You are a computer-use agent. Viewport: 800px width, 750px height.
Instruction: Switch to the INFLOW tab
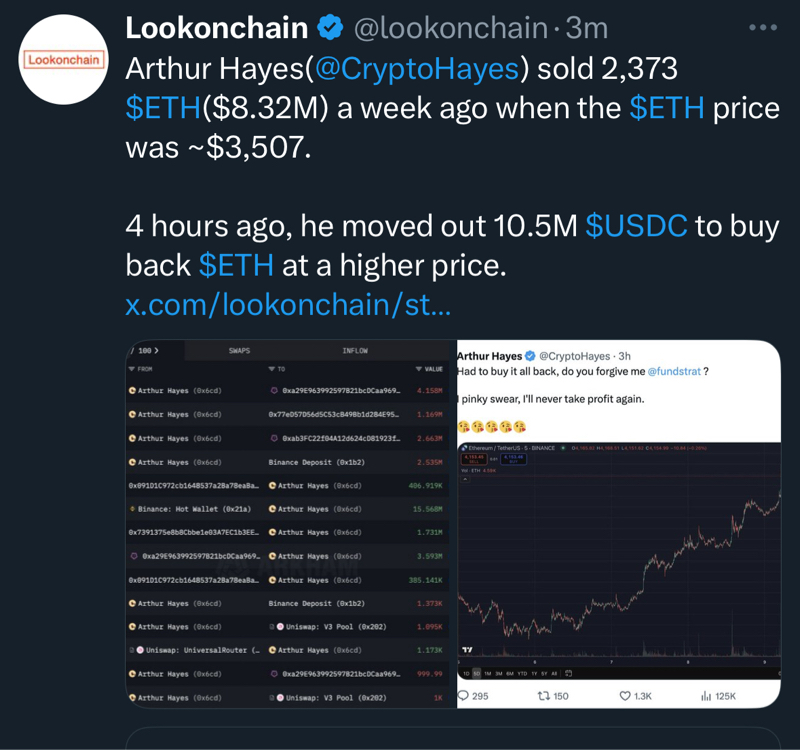tap(355, 351)
